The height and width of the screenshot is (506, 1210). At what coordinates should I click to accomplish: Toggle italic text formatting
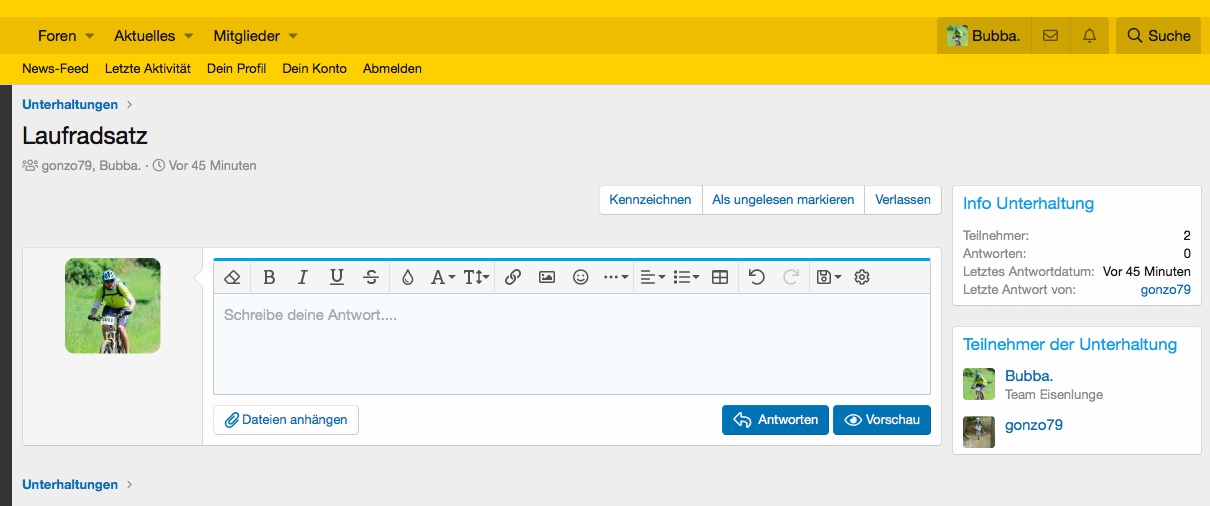[303, 277]
